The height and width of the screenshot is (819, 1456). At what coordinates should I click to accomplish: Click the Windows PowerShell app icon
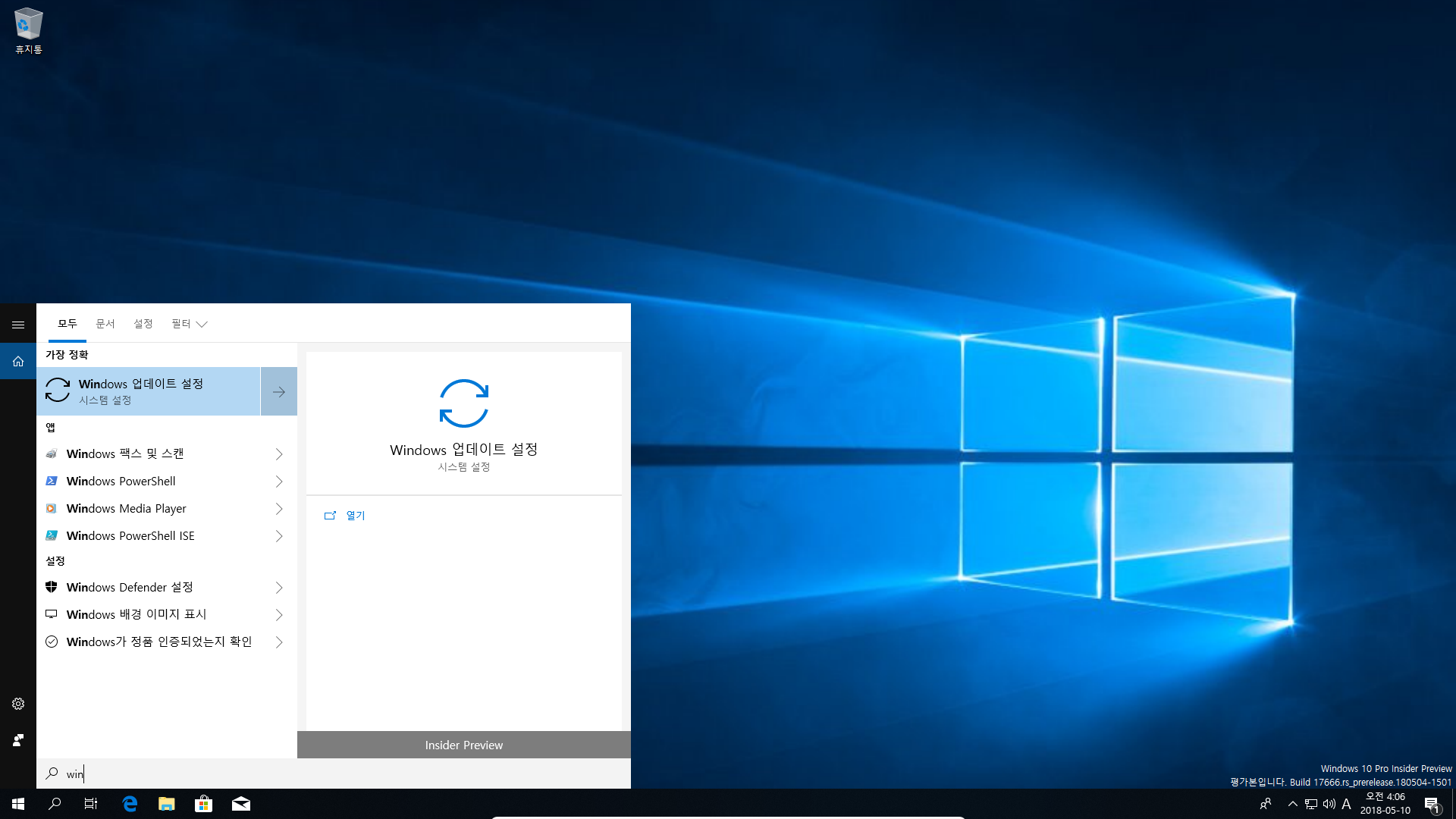click(x=52, y=481)
